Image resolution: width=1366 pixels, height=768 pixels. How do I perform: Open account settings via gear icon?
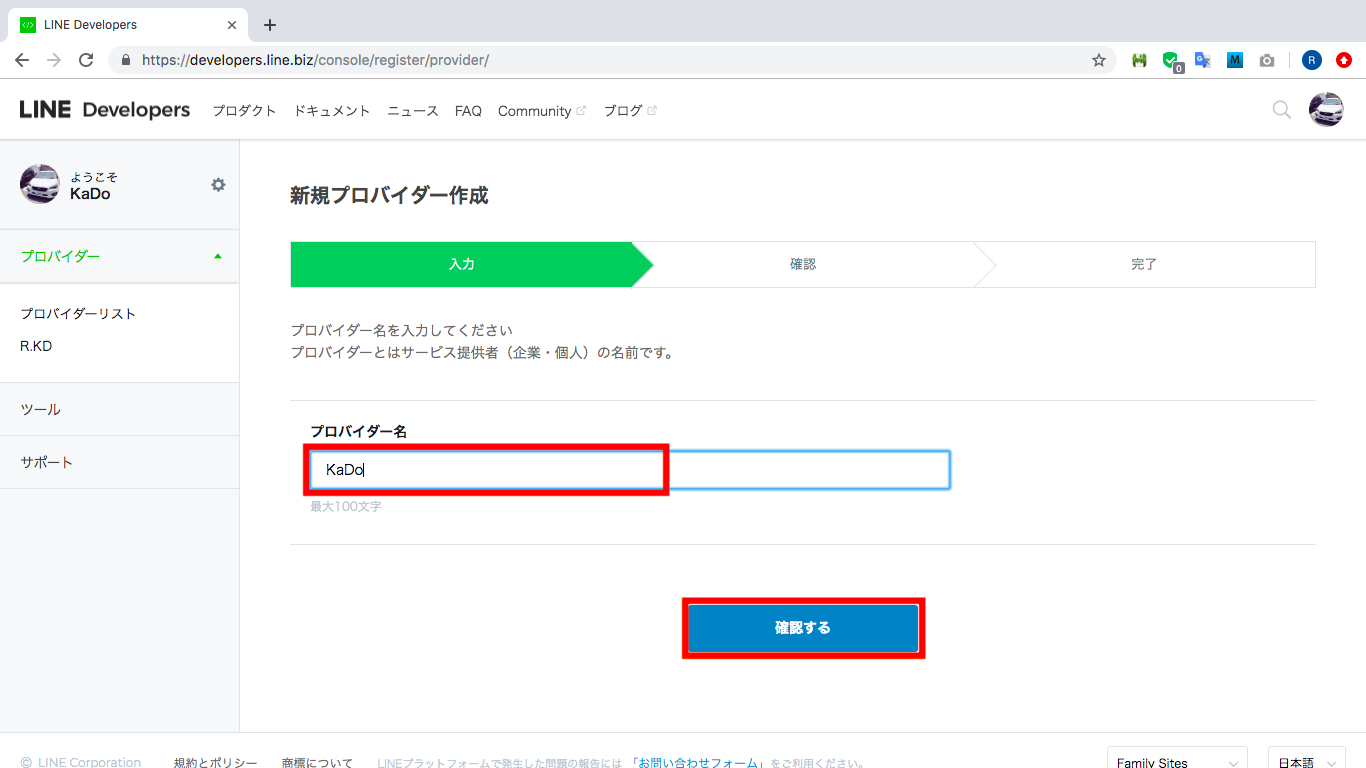(218, 184)
